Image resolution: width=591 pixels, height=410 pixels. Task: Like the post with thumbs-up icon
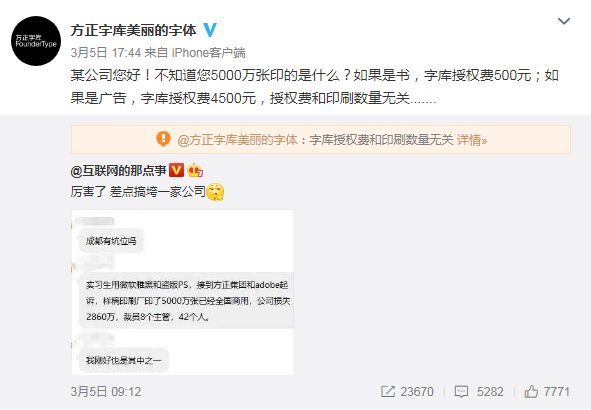tap(531, 391)
